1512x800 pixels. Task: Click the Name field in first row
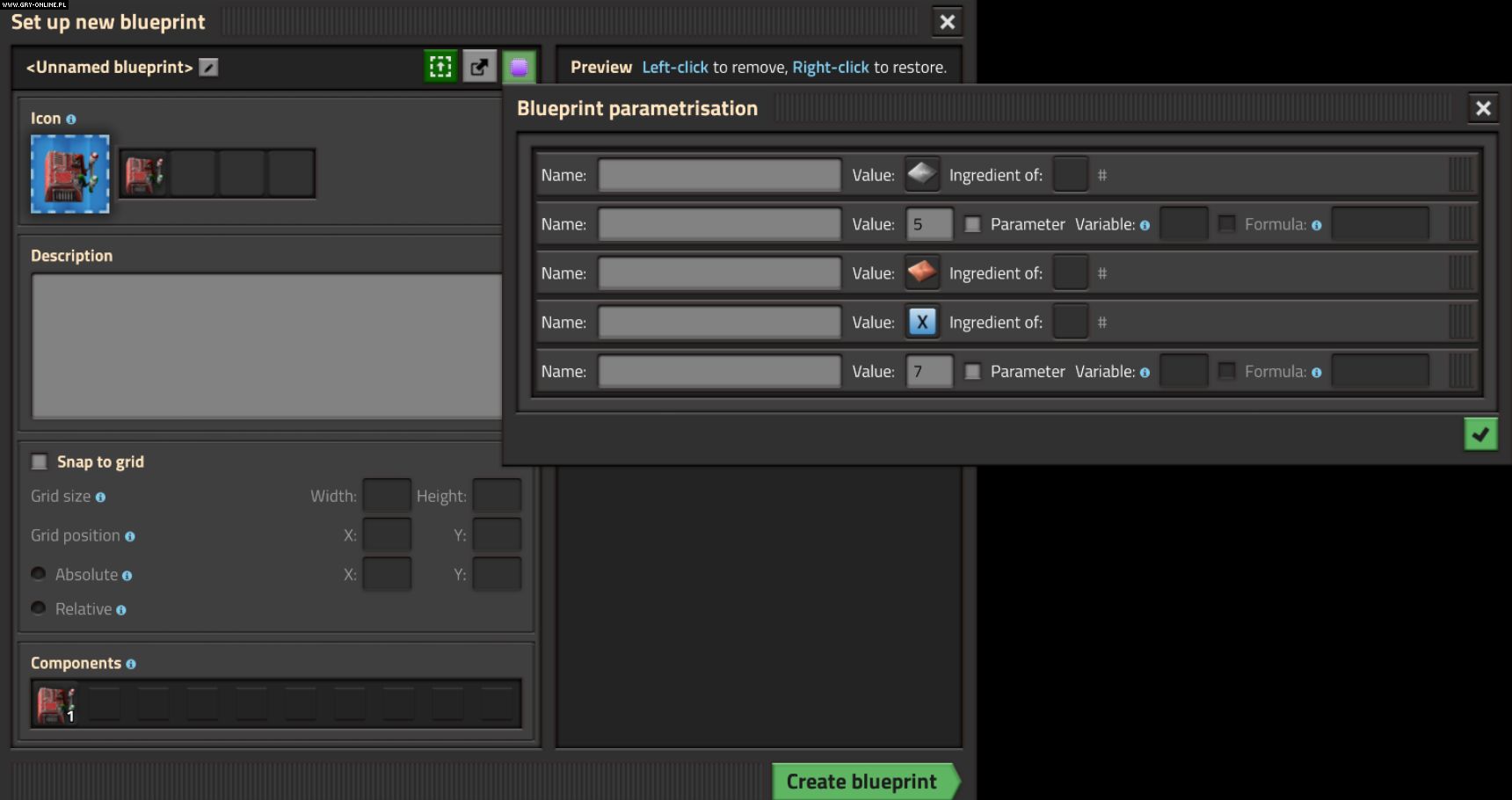719,174
